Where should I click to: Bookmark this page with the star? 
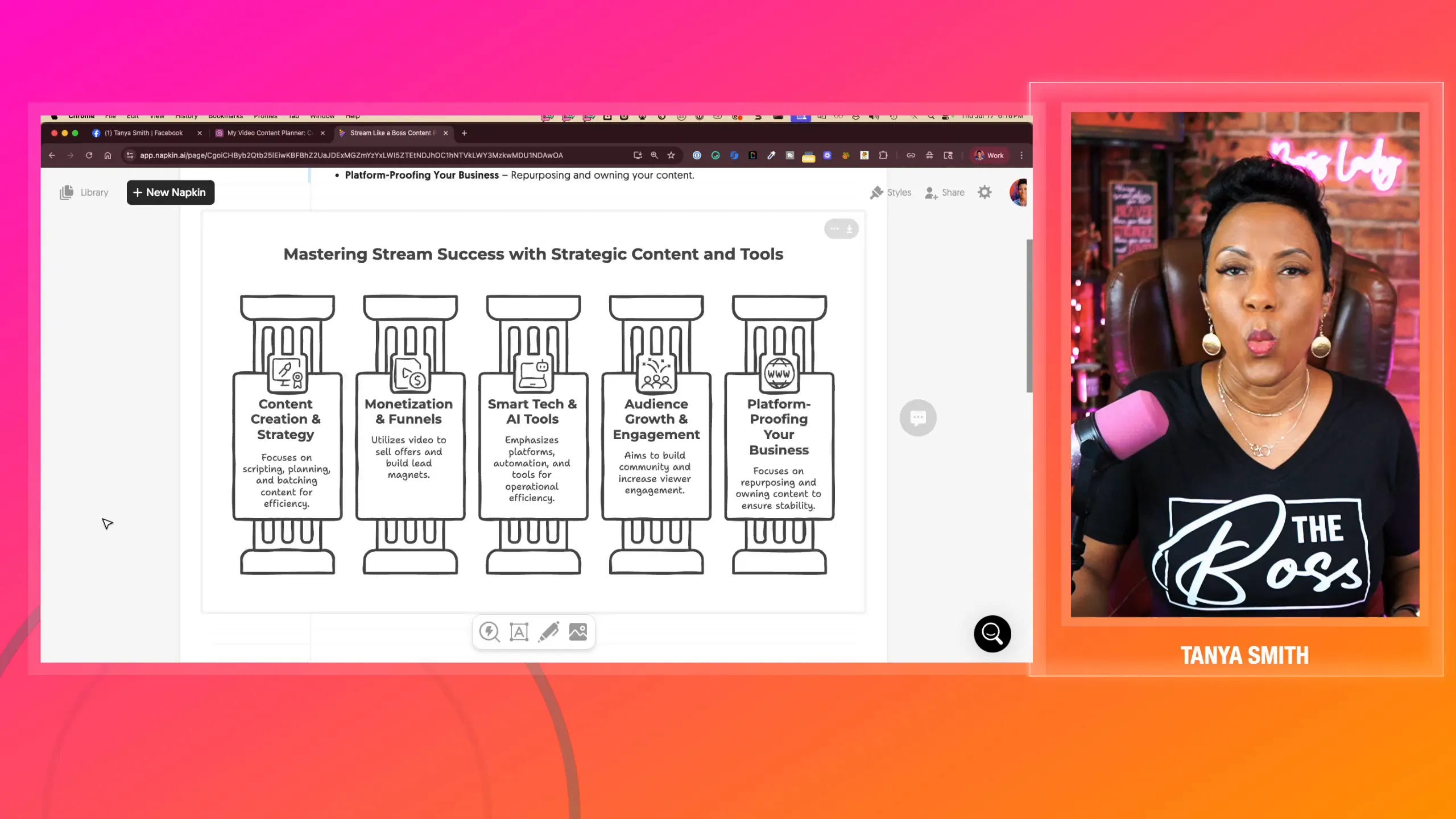tap(671, 155)
